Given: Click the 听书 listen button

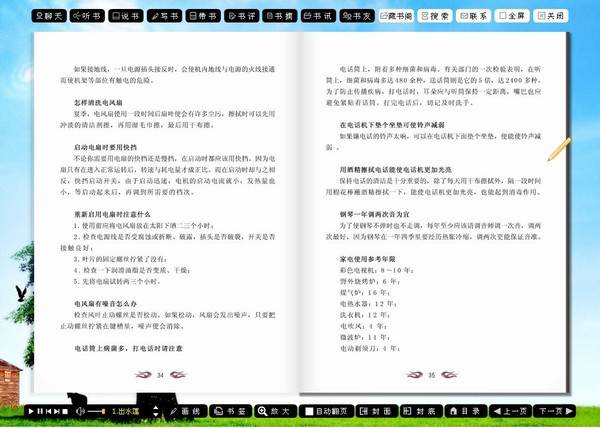Looking at the screenshot, I should pyautogui.click(x=87, y=16).
